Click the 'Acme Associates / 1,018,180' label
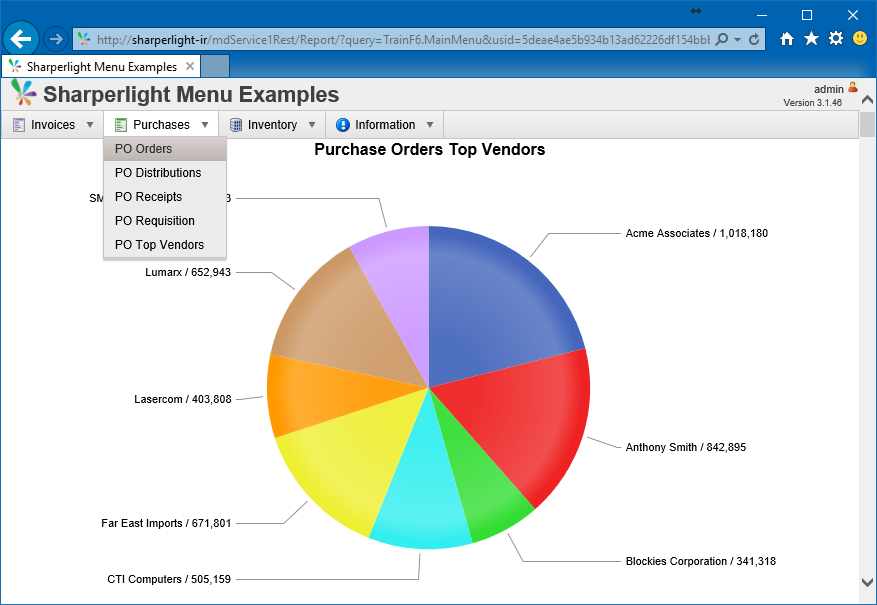 [x=696, y=233]
